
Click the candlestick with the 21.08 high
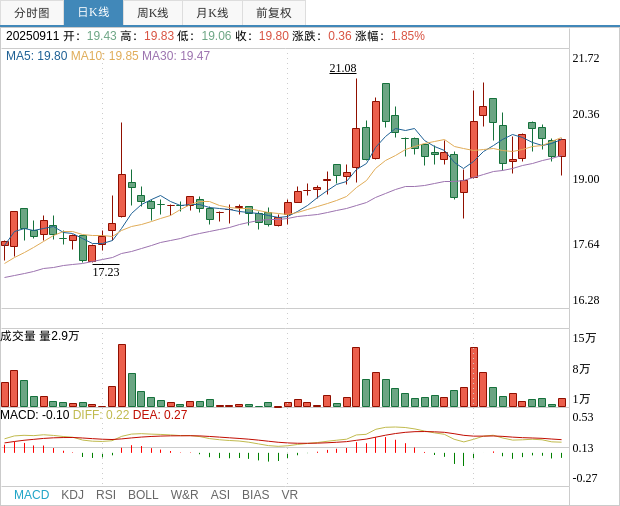(x=356, y=148)
